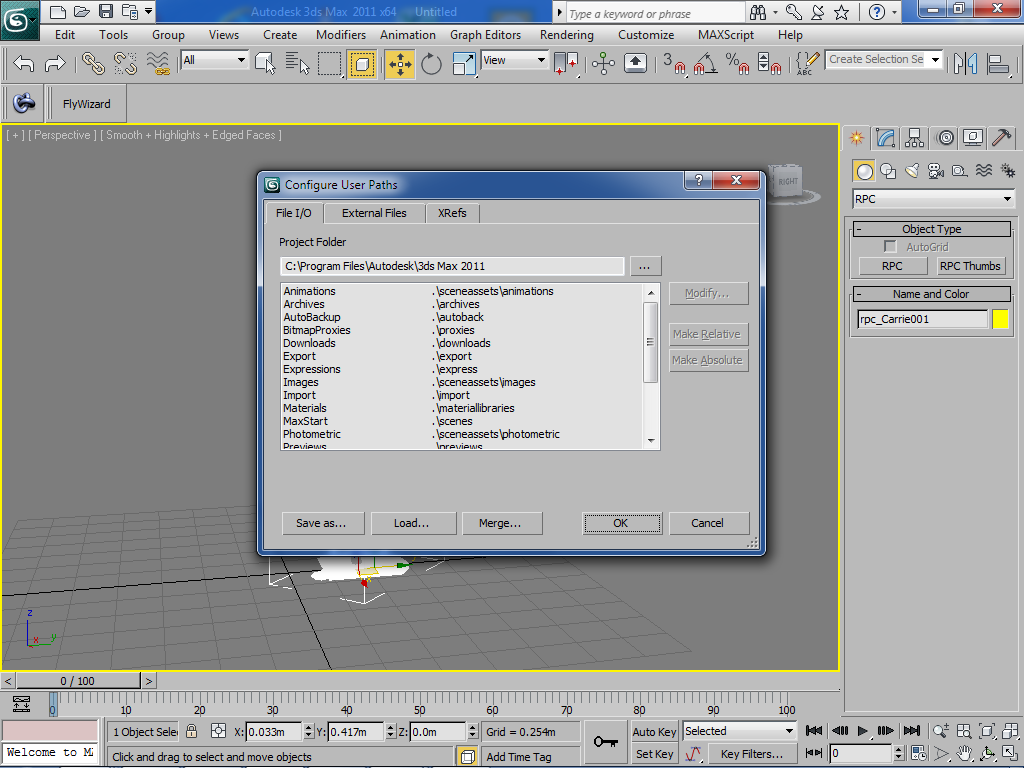Click the Use Pivot Point Center icon
The height and width of the screenshot is (768, 1024).
click(566, 64)
